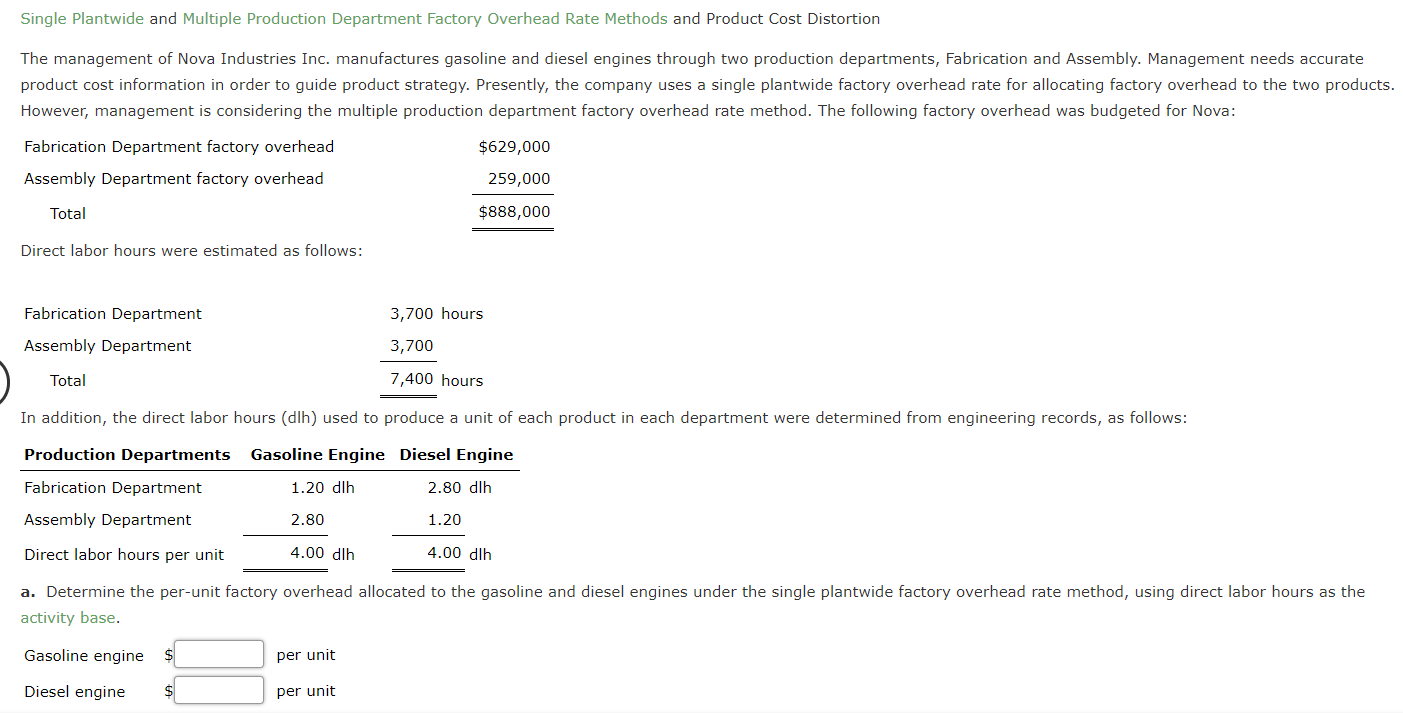Select the 2.80 gasoline assembly cell
1403x713 pixels.
click(x=307, y=520)
